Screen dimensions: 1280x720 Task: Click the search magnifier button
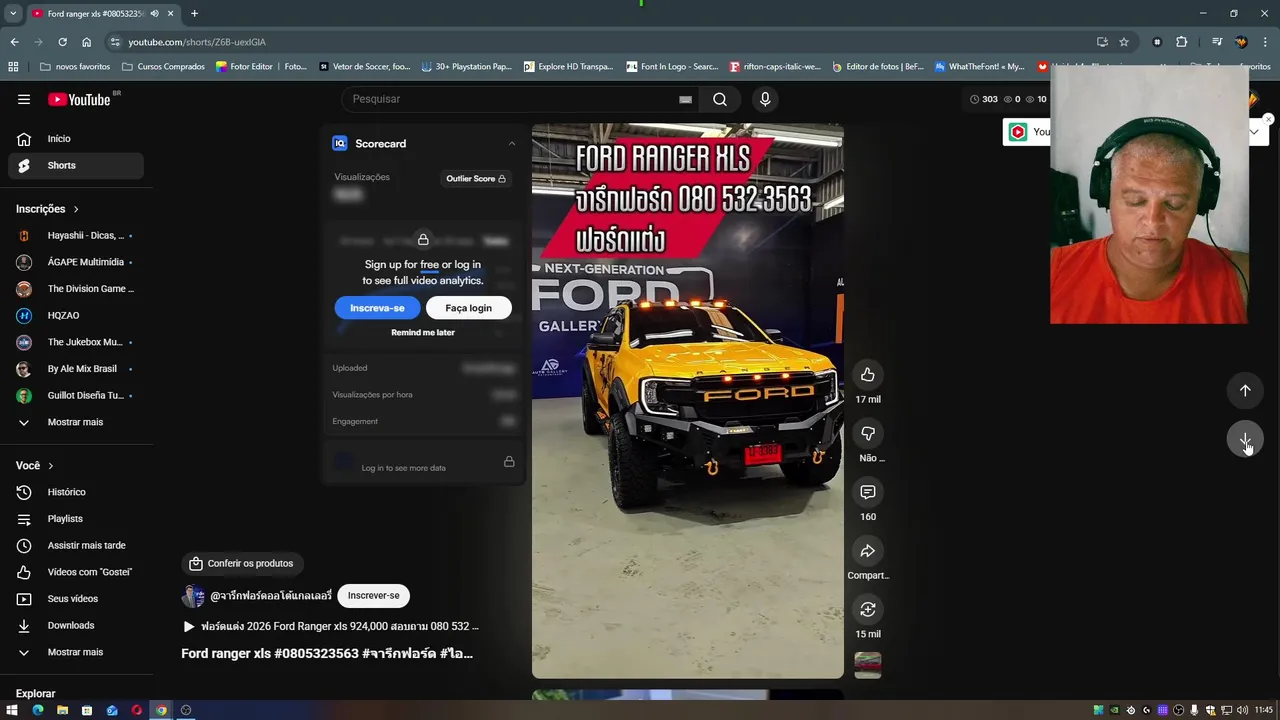click(x=720, y=99)
